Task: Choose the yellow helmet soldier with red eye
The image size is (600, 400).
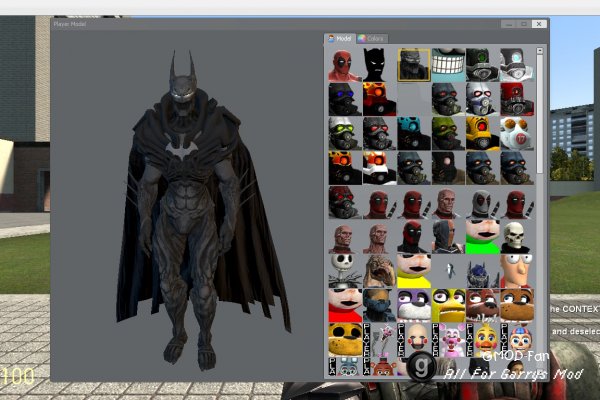Action: 483,134
